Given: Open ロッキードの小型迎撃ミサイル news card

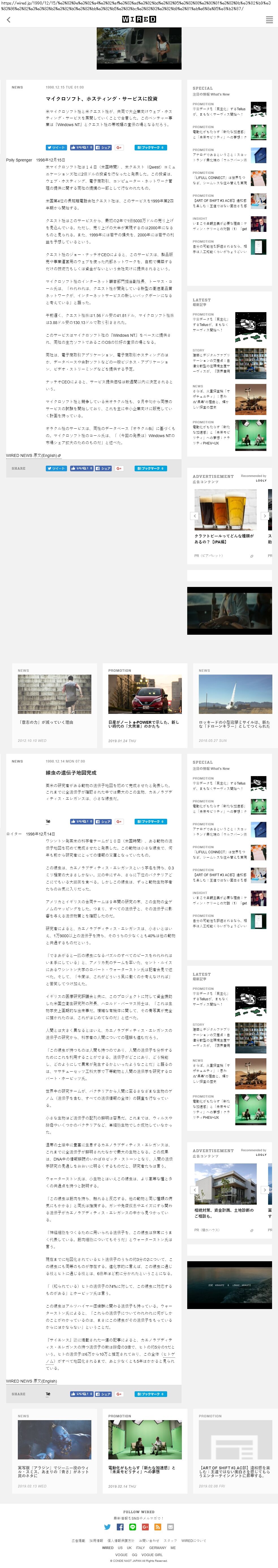Looking at the screenshot, I should 235,705.
